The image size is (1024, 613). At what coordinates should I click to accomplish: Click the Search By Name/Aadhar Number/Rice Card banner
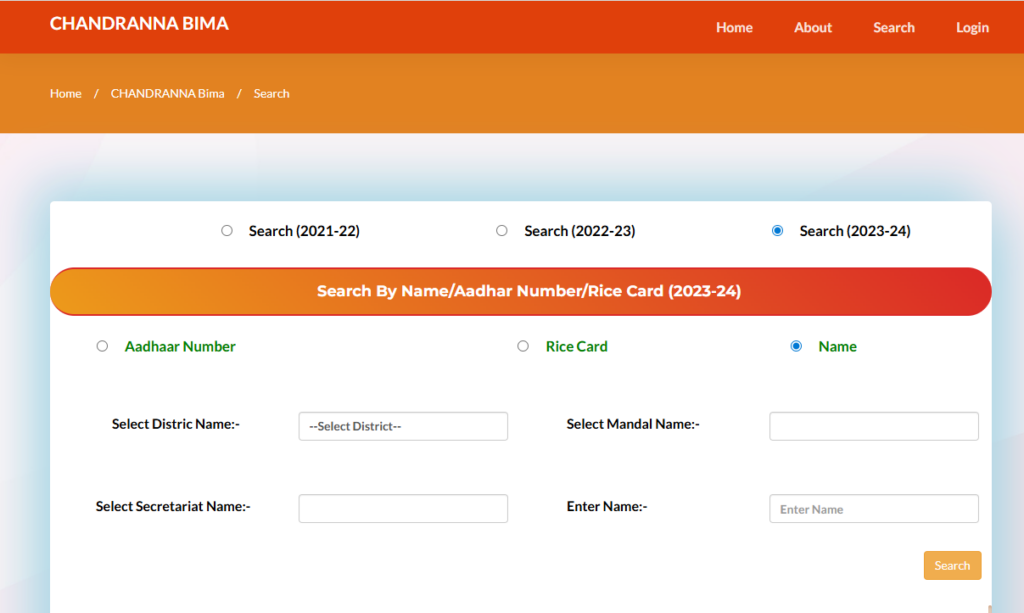coord(520,291)
